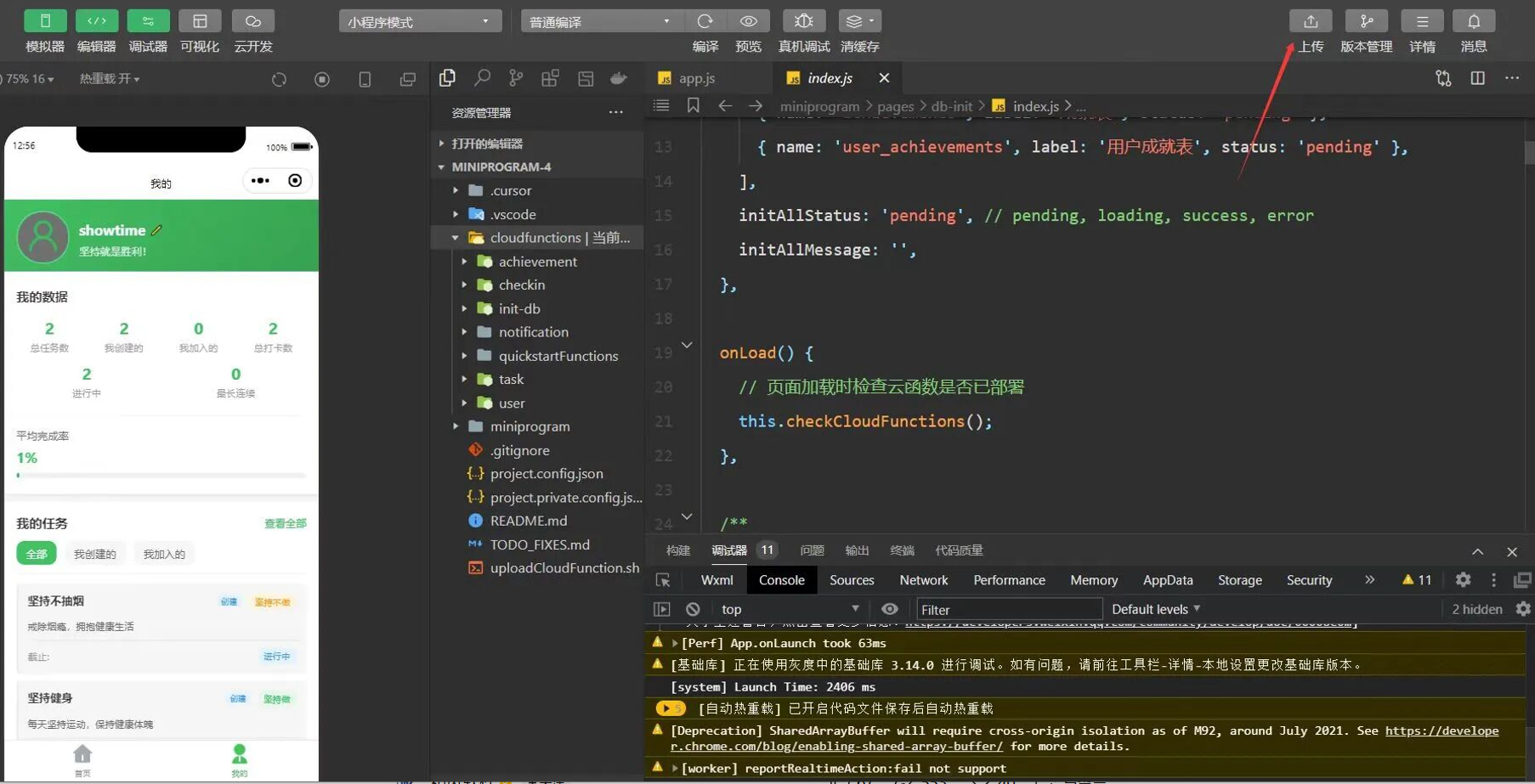Switch to the app.js editor tab
This screenshot has height=784, width=1535.
click(x=696, y=78)
